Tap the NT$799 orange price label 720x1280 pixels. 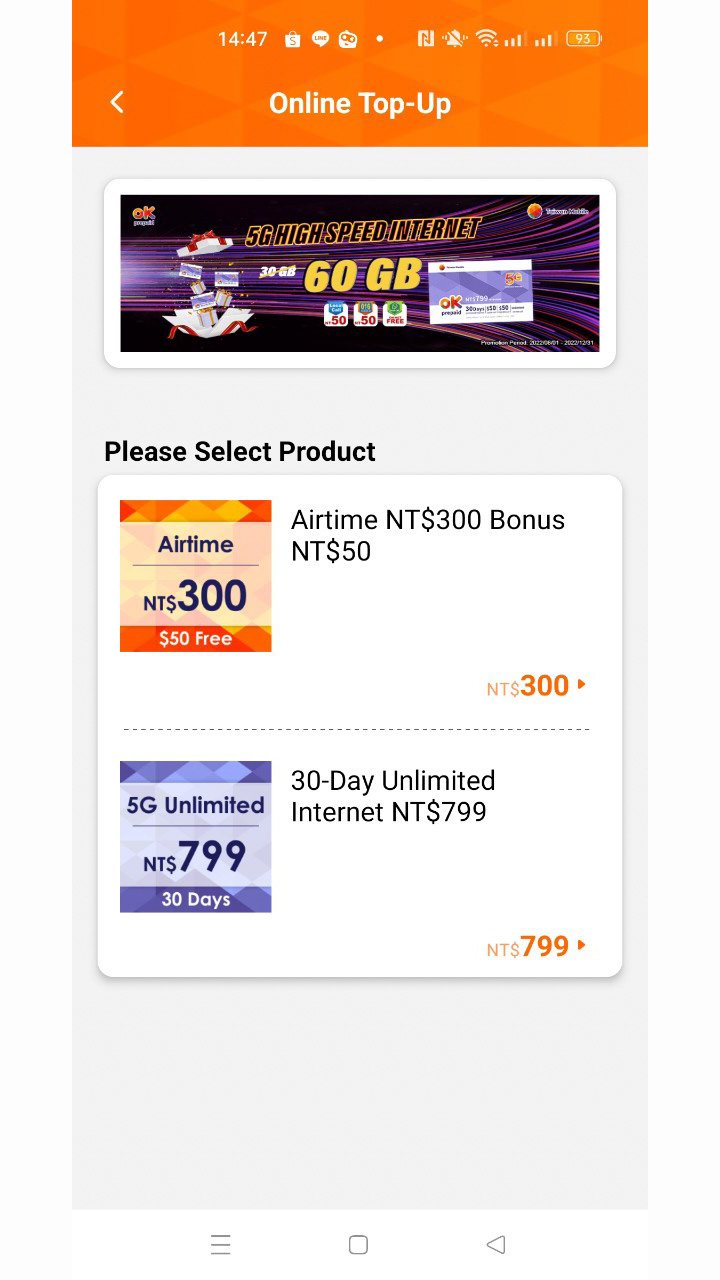click(528, 946)
